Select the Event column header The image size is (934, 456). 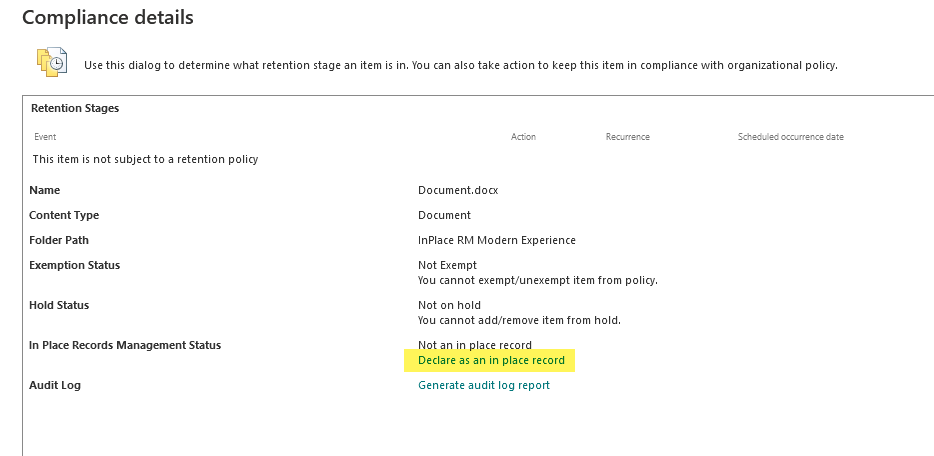(x=45, y=137)
